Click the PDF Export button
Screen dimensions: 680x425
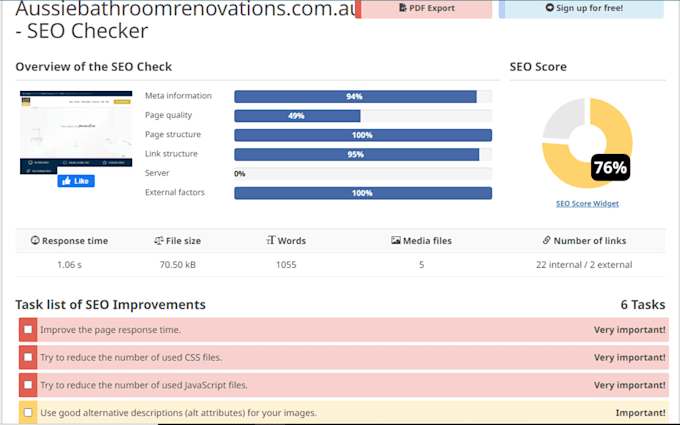point(424,8)
